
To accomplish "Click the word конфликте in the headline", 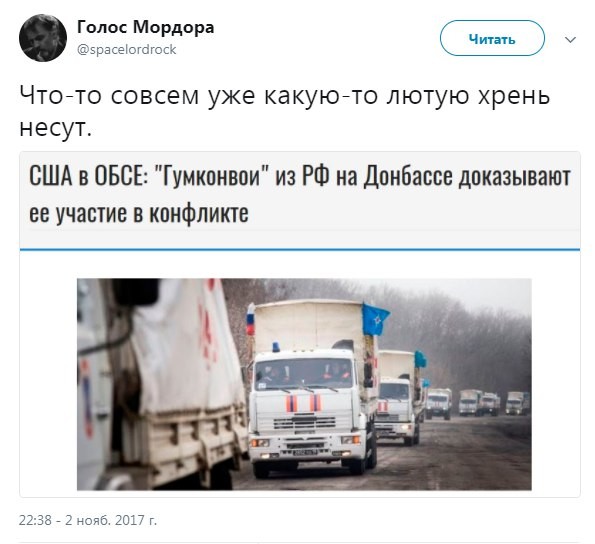I will pos(199,213).
